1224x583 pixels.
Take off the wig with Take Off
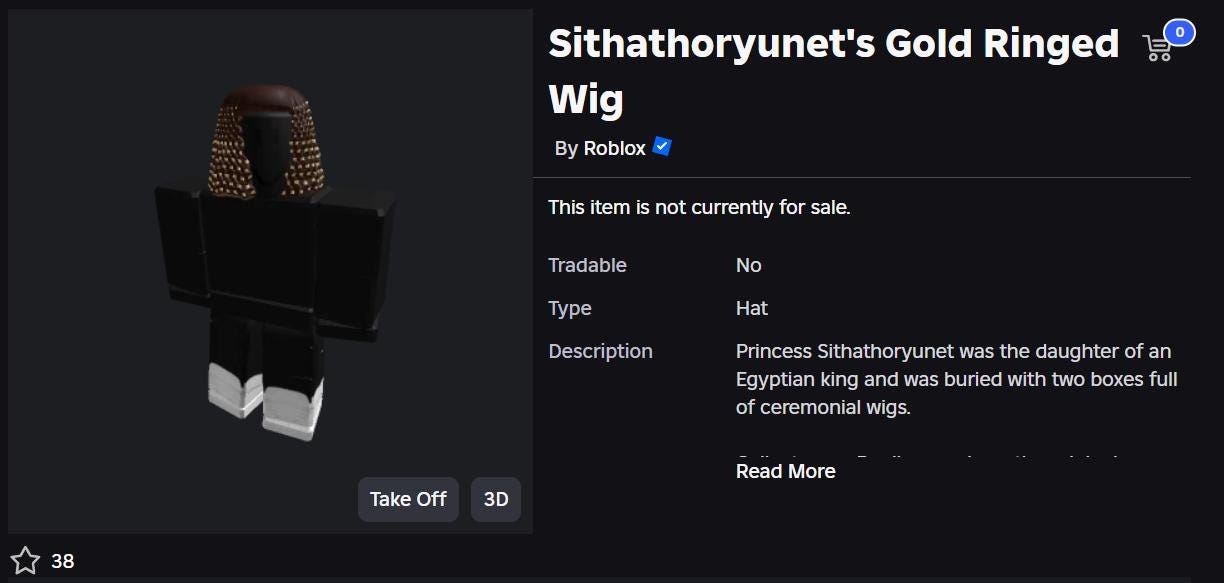408,499
